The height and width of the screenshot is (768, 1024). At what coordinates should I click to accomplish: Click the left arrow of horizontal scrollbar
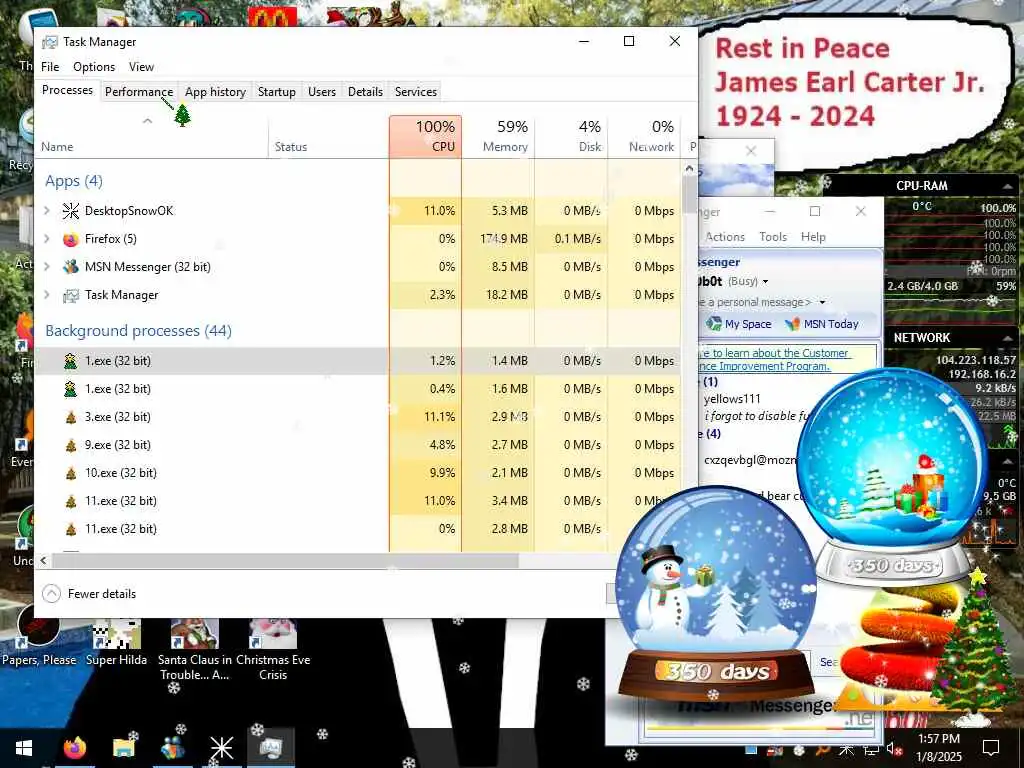(44, 560)
